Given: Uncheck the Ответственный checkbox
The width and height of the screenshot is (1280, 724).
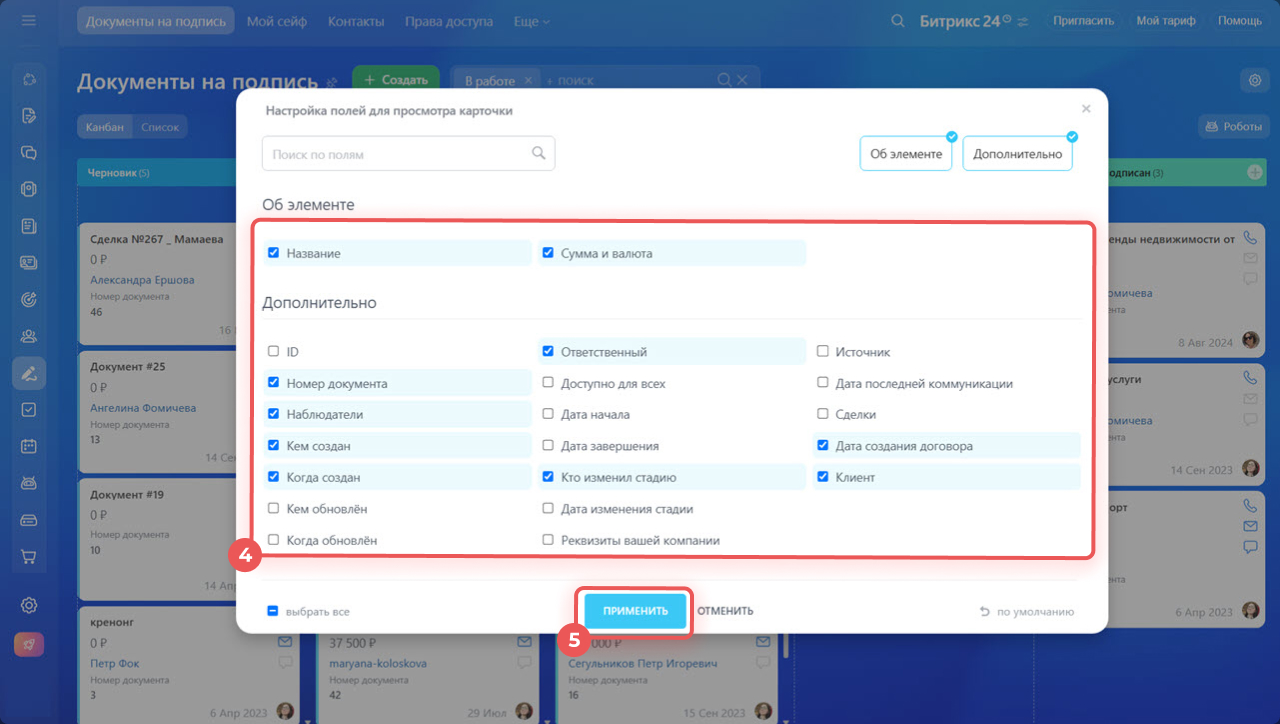Looking at the screenshot, I should (548, 352).
